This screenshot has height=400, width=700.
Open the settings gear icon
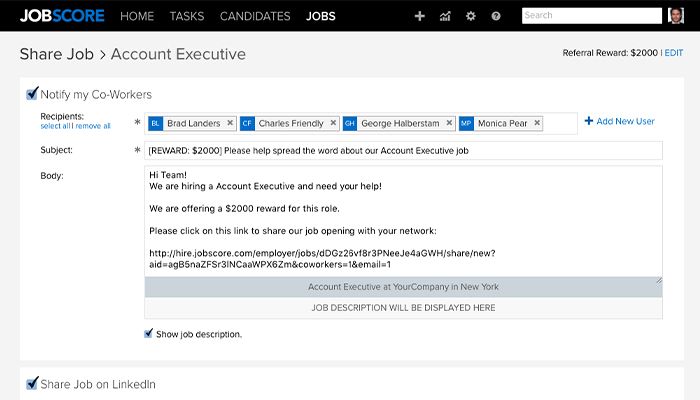coord(471,16)
